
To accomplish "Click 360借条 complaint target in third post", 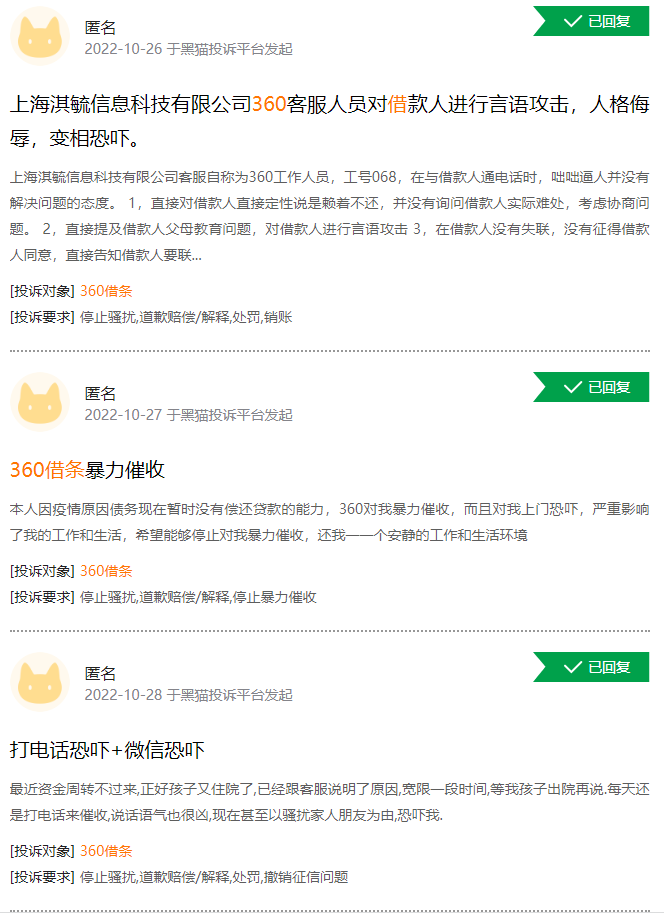I will 106,851.
